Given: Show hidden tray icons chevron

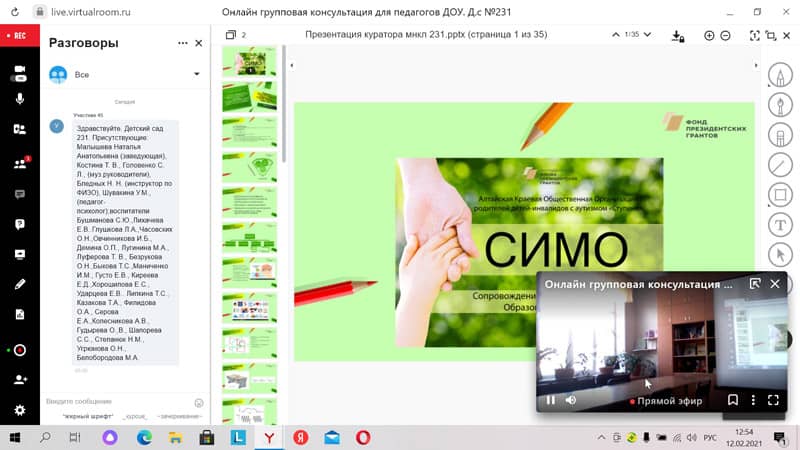Looking at the screenshot, I should click(x=602, y=438).
